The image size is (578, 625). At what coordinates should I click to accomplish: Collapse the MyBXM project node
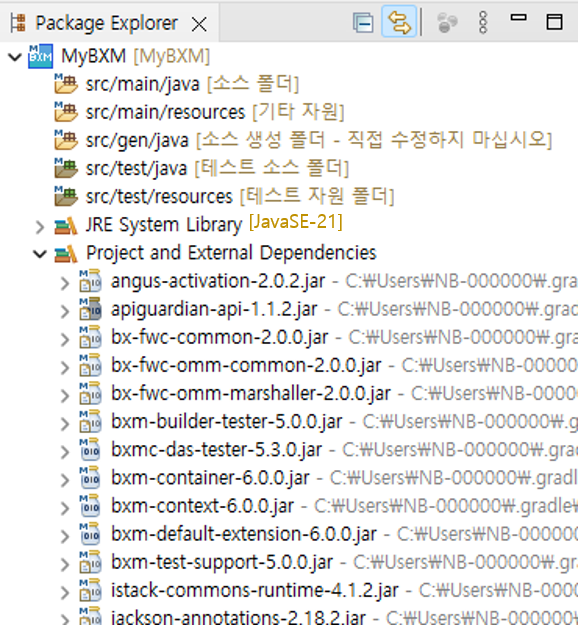point(15,57)
